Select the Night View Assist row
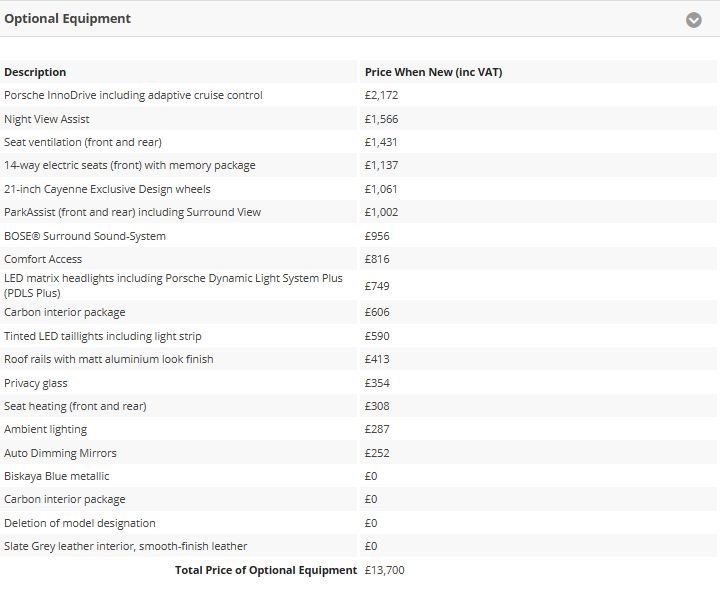Screen dimensions: 722x600 47,119
